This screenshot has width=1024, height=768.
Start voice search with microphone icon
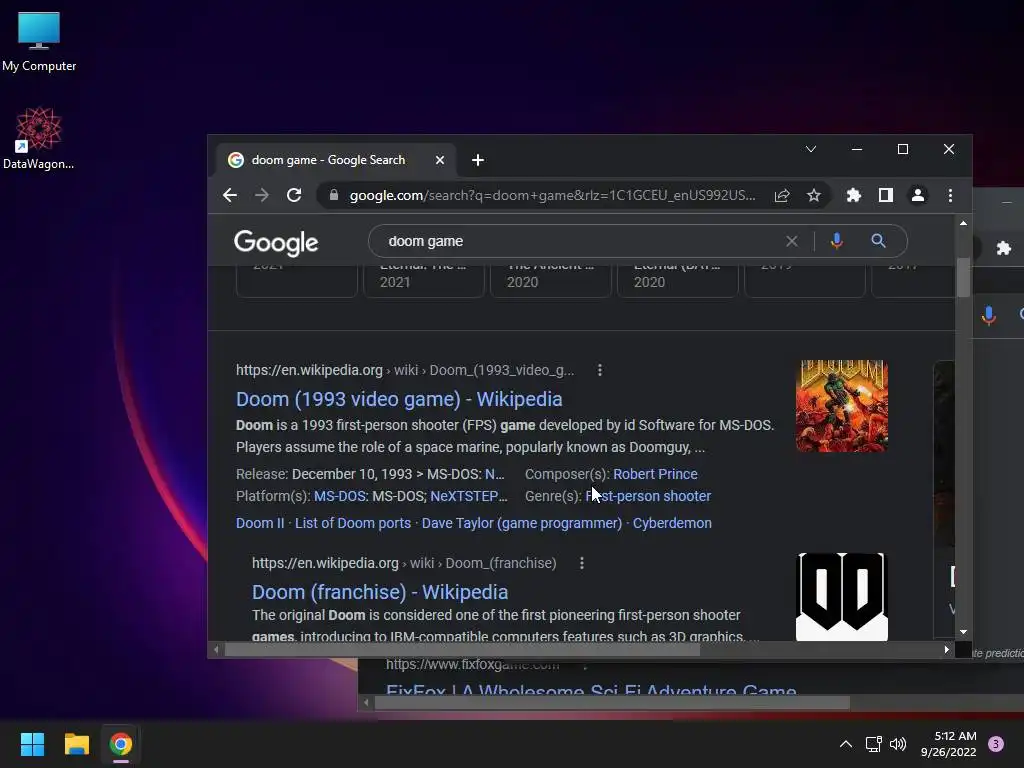(x=837, y=241)
